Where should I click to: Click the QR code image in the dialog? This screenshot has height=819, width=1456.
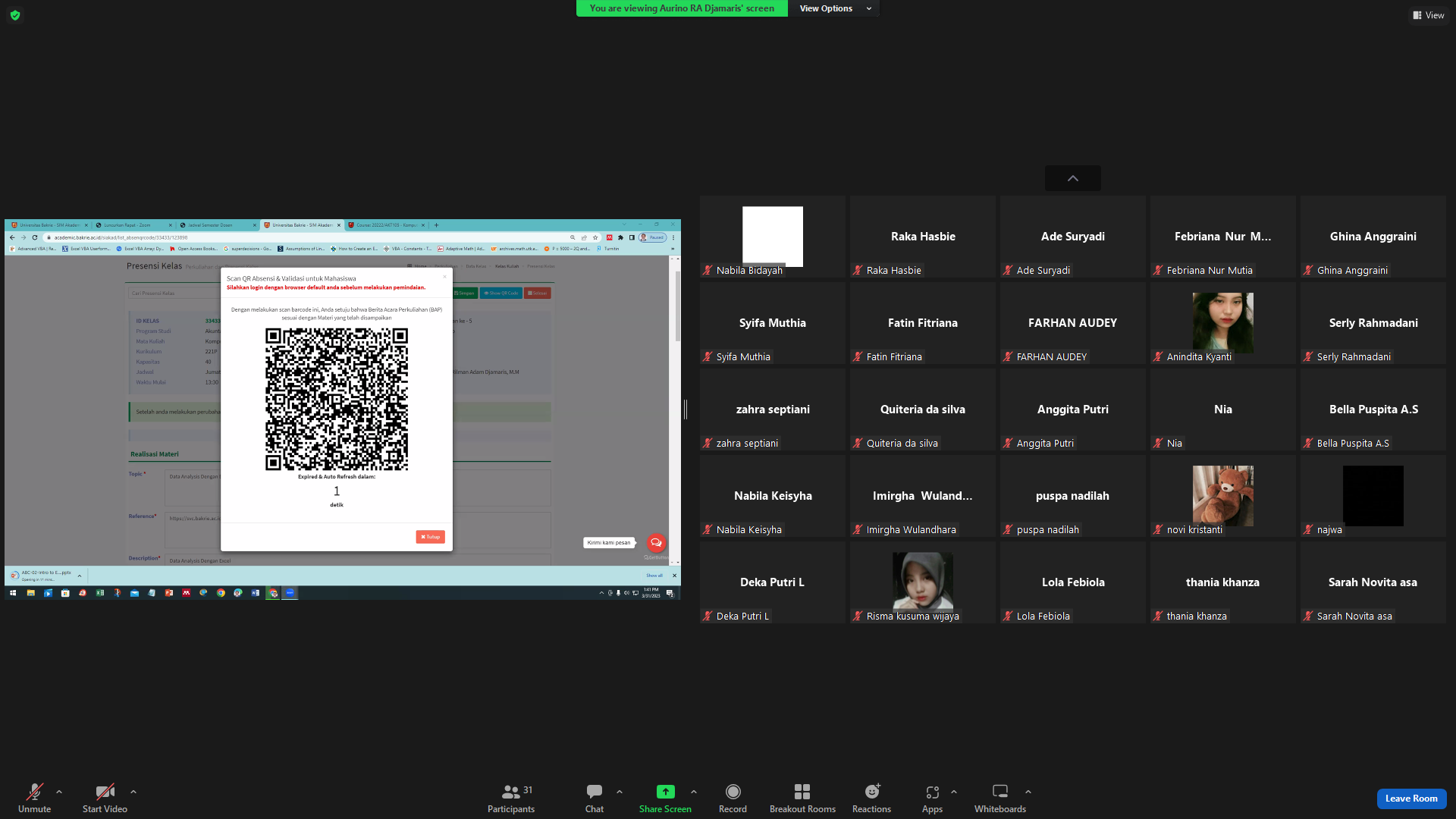337,400
